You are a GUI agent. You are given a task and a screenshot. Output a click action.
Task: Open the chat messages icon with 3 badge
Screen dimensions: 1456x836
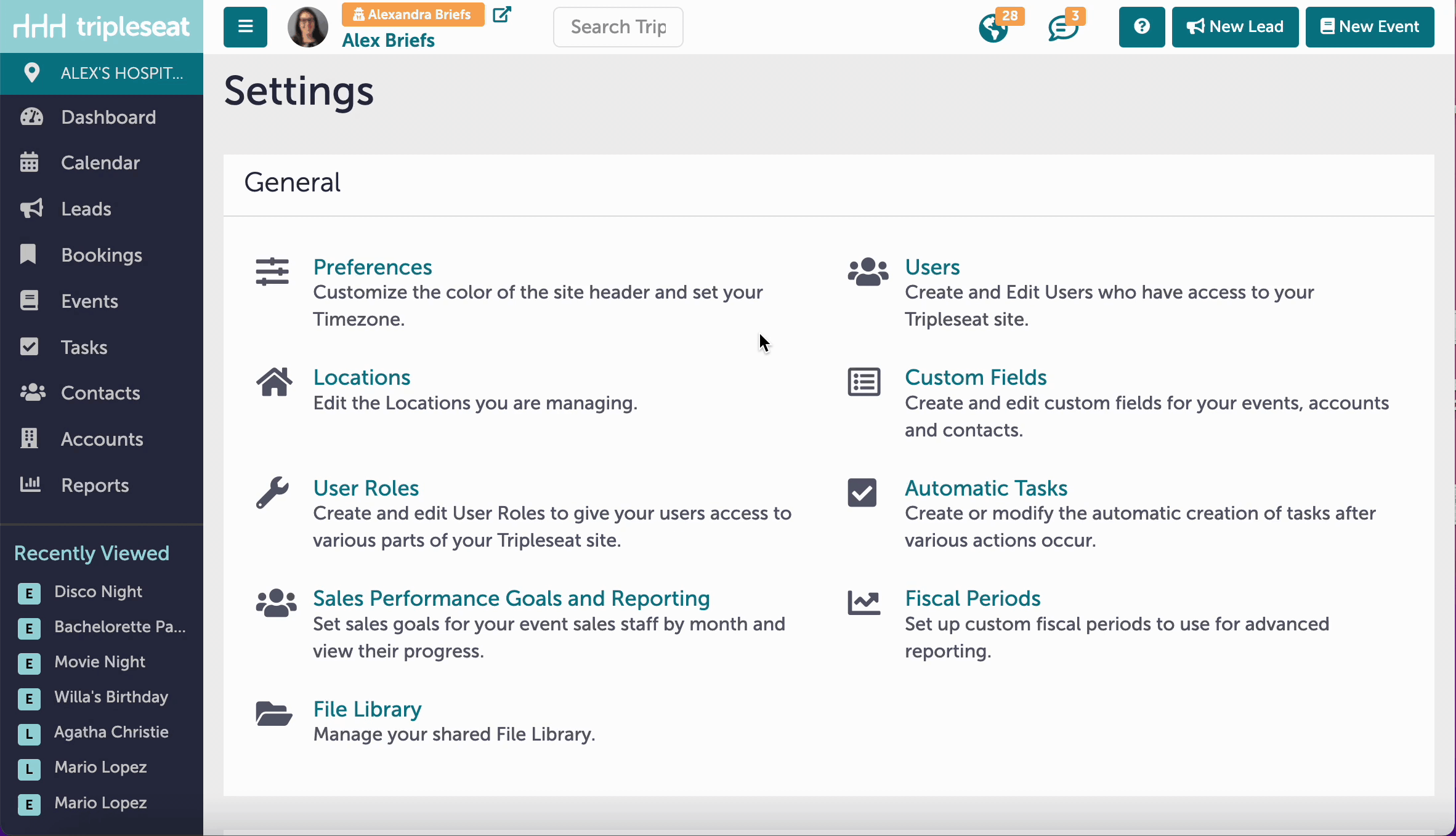1063,28
